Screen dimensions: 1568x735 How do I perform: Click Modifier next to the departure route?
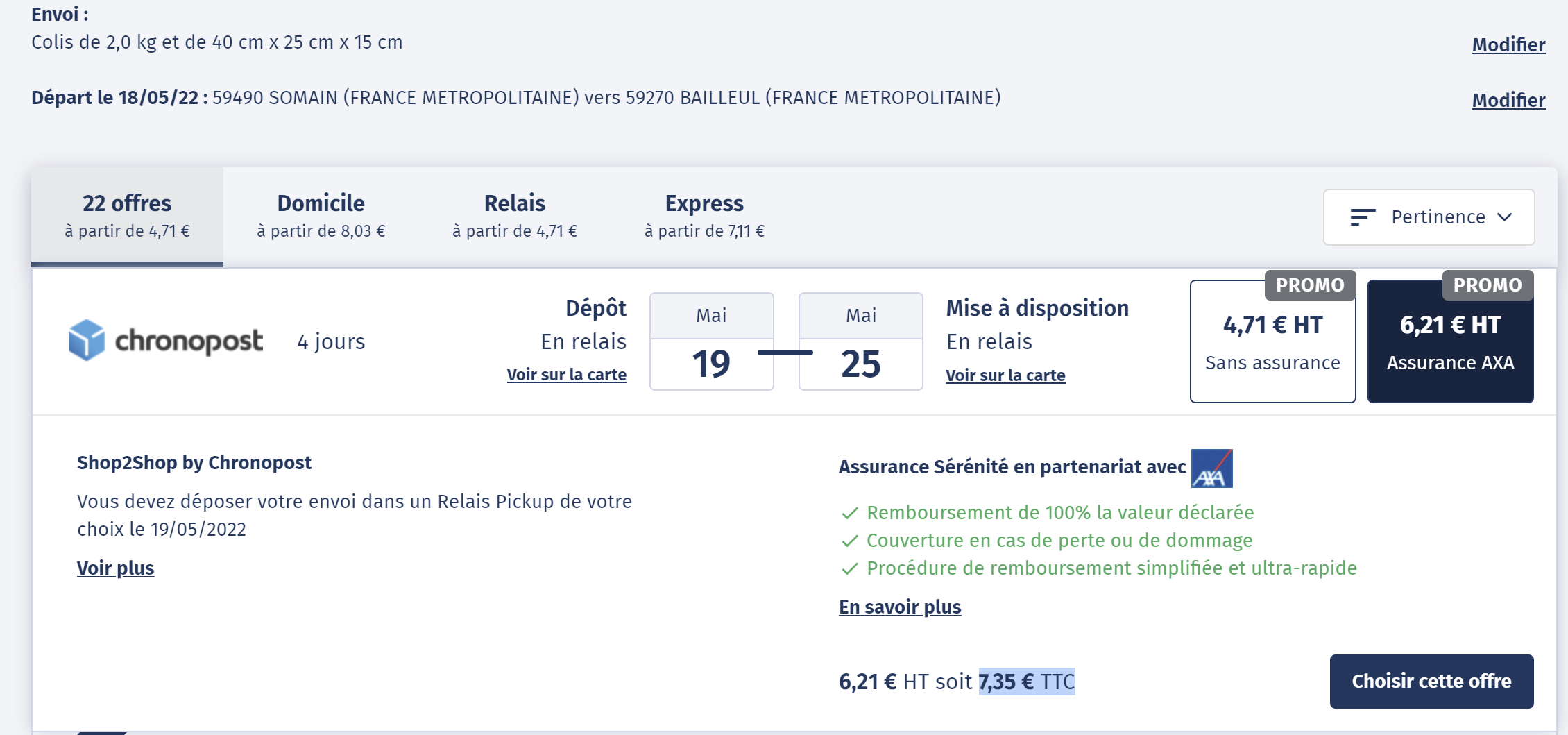tap(1508, 100)
